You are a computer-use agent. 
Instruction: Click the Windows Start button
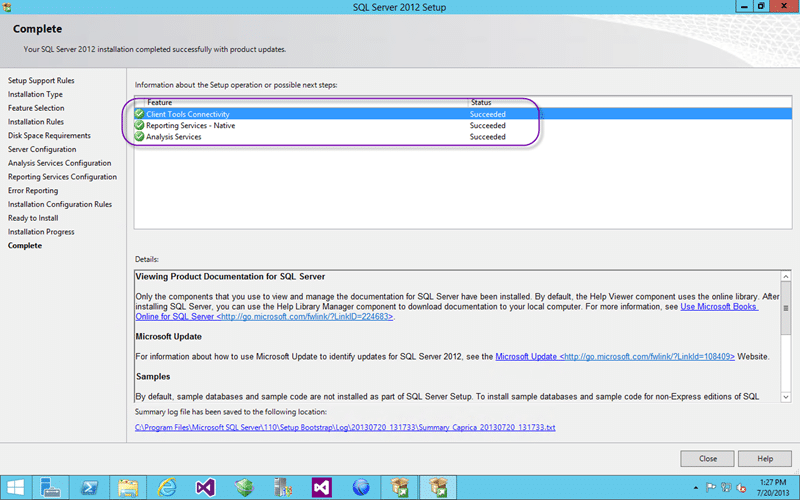(x=17, y=487)
